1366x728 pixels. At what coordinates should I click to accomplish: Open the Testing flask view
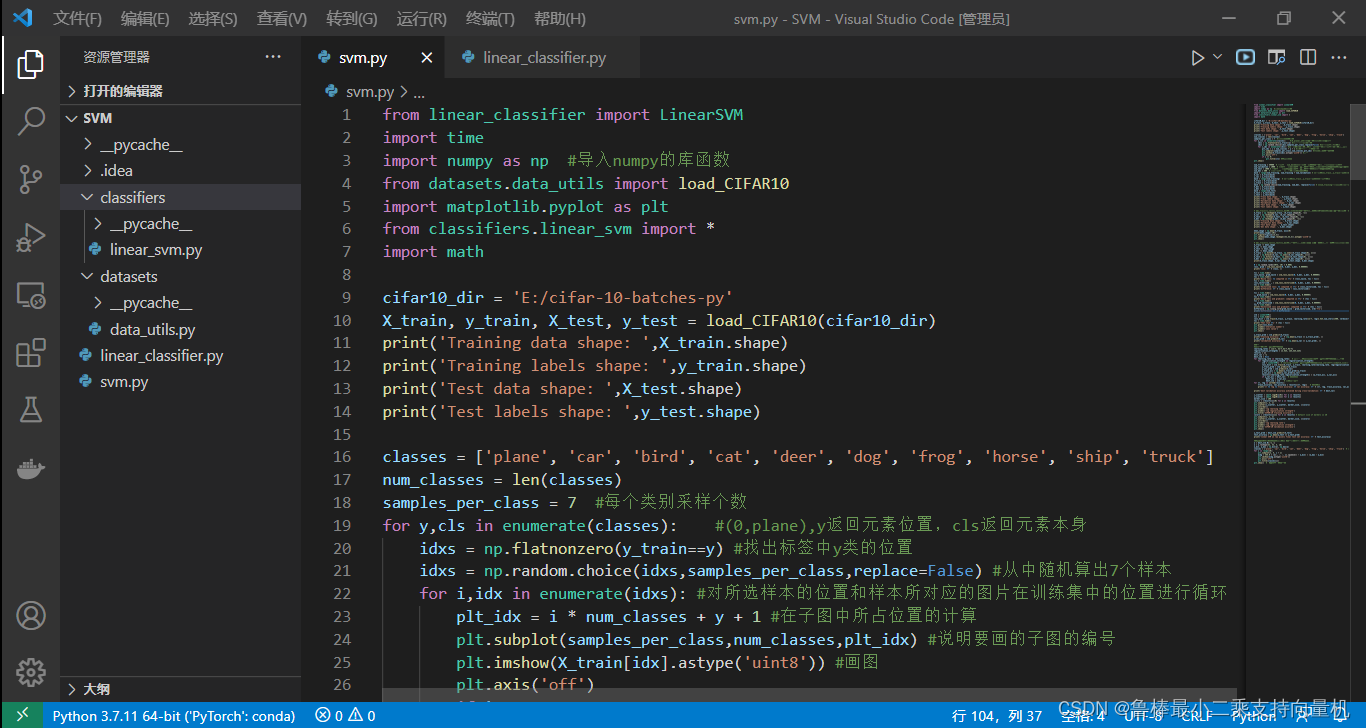click(30, 410)
